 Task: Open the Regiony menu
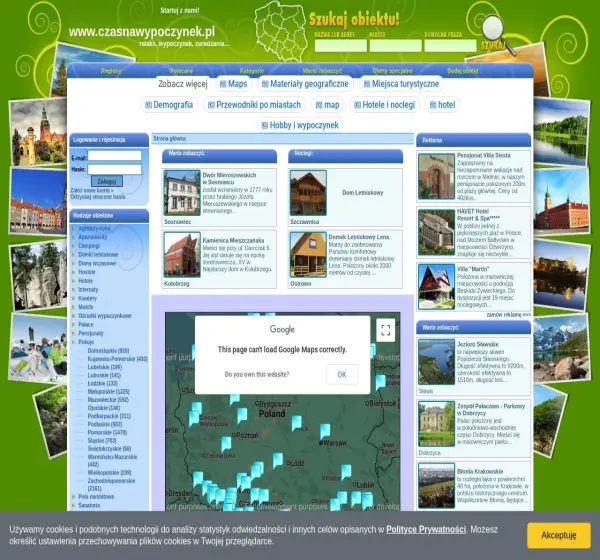(111, 71)
